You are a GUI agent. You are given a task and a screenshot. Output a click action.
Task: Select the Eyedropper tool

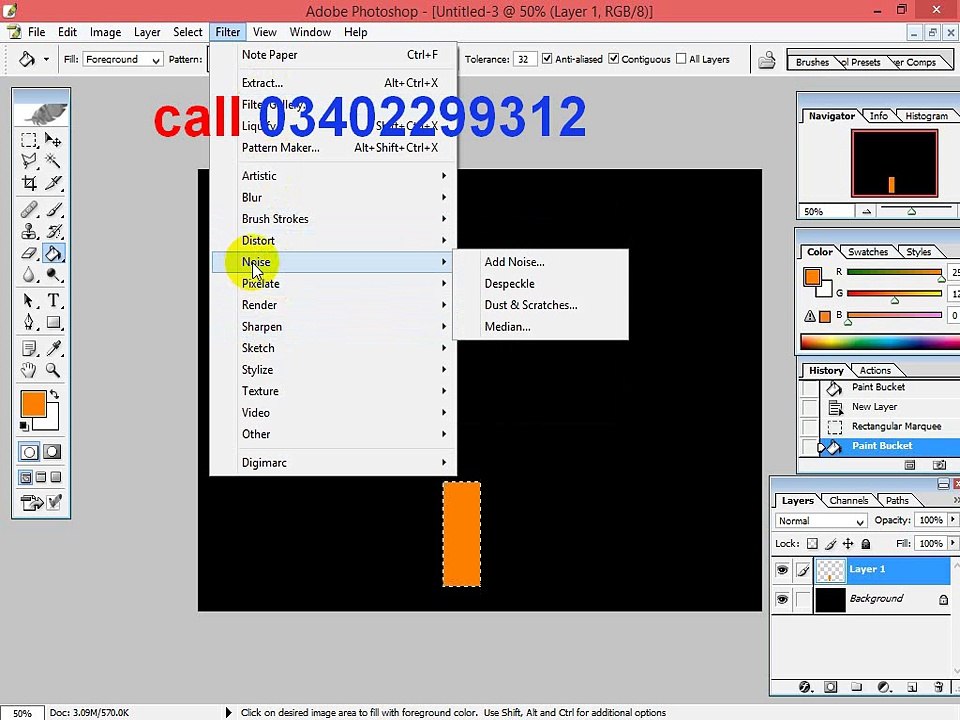click(x=53, y=348)
